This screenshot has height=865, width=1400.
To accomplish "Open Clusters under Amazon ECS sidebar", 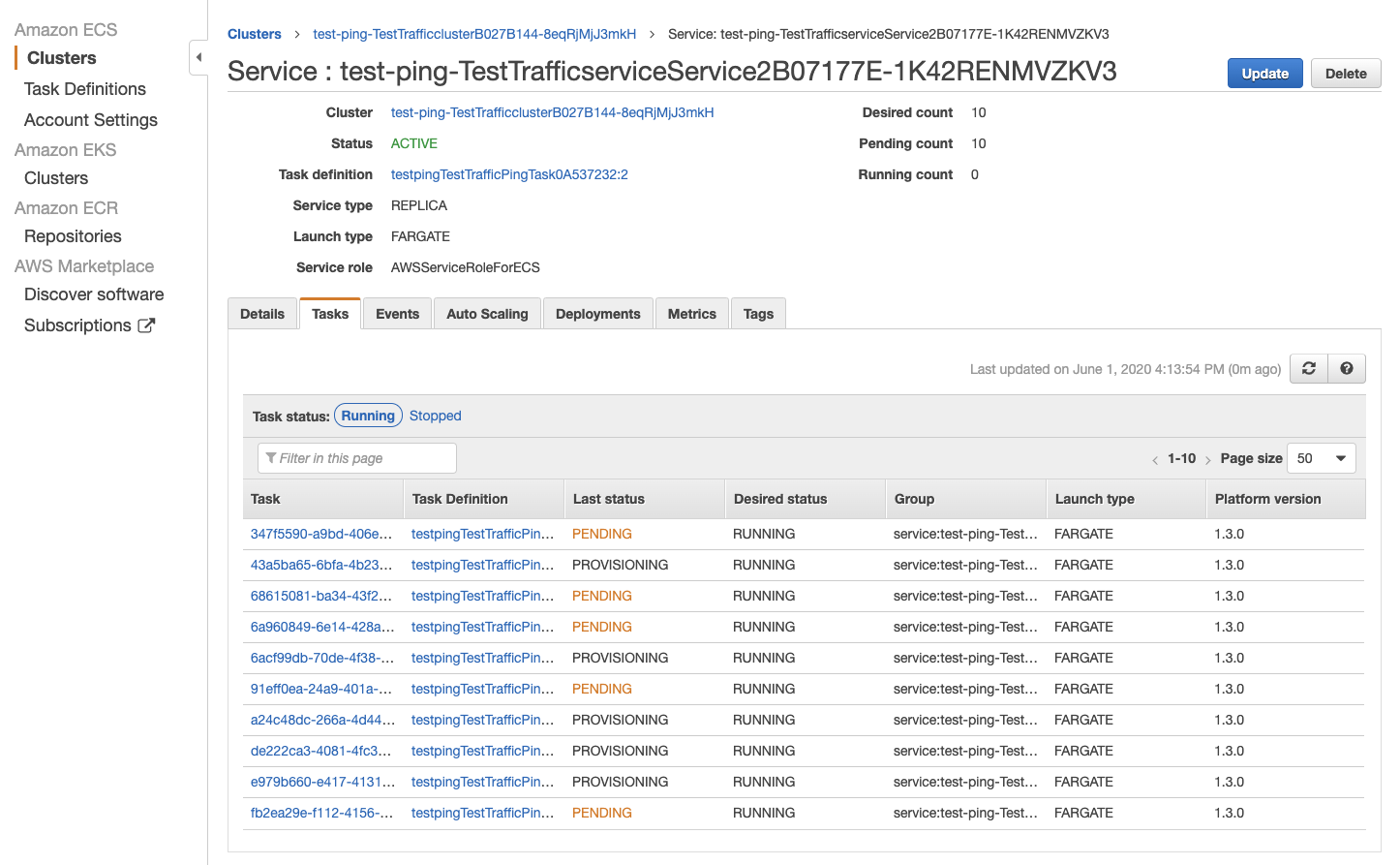I will pos(62,58).
